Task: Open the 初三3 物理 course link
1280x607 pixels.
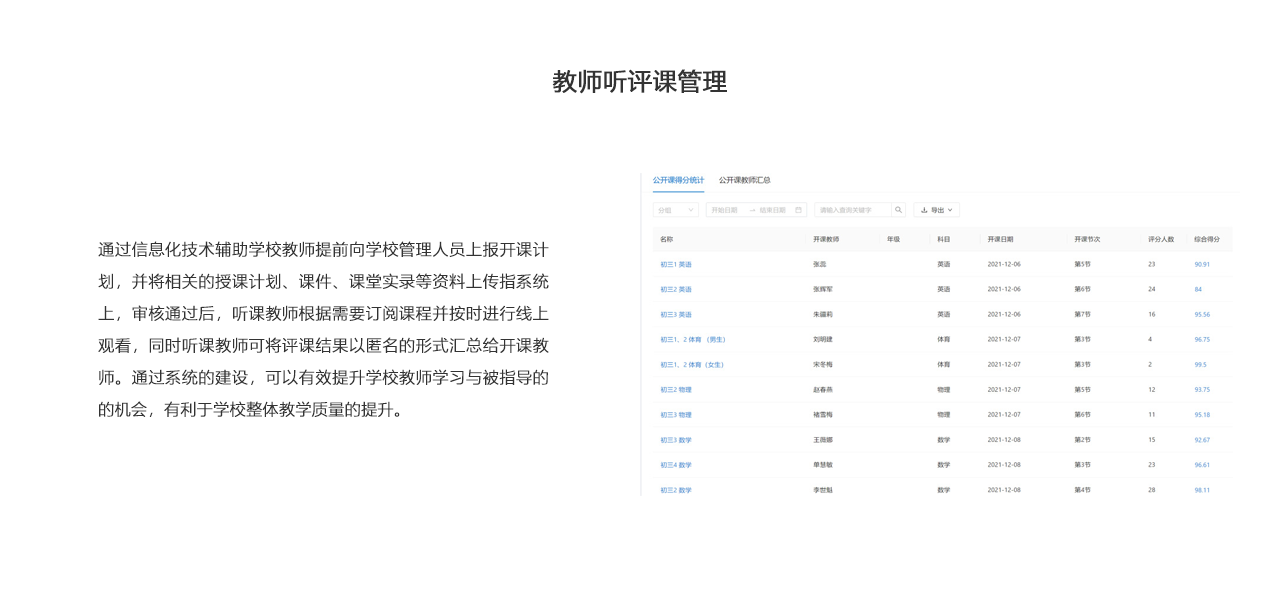Action: point(676,415)
